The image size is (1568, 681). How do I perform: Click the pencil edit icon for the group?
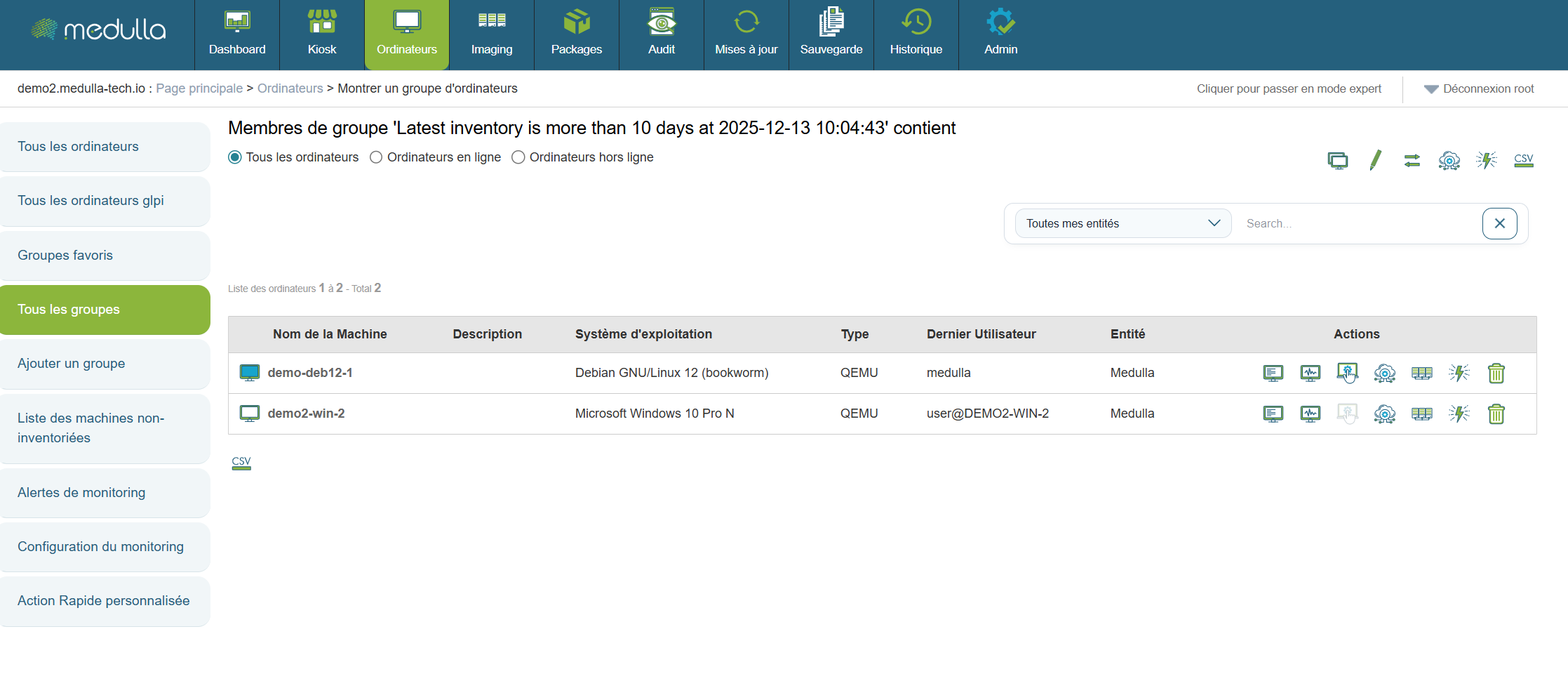pyautogui.click(x=1375, y=160)
